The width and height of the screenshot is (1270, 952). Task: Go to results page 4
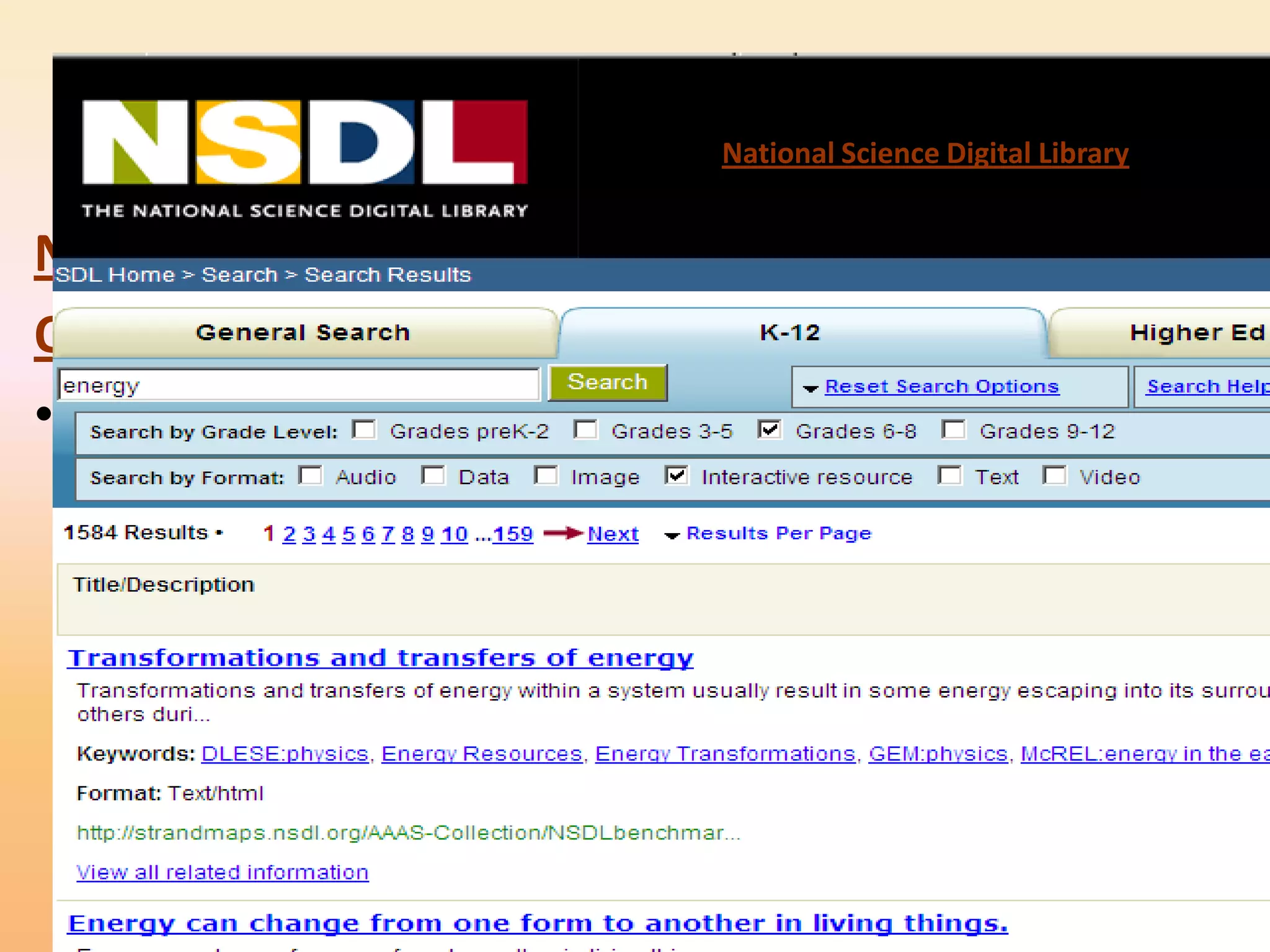click(329, 534)
